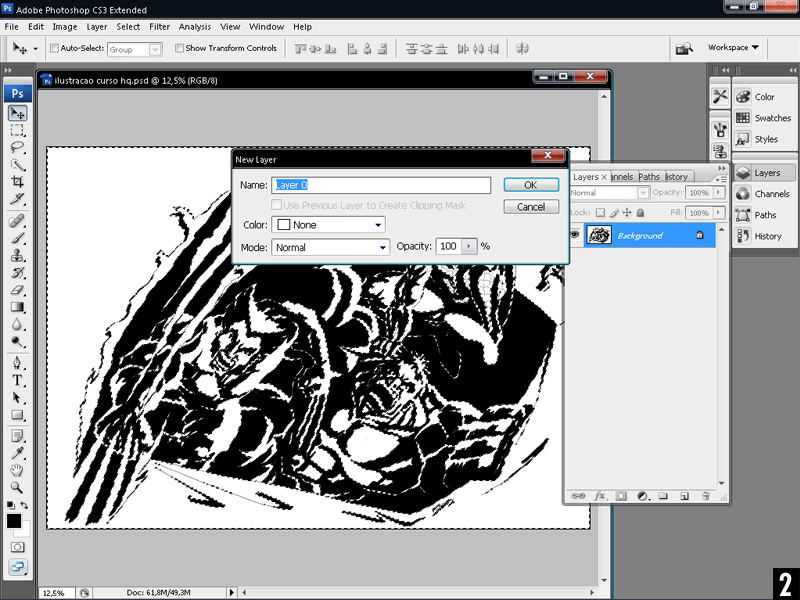Open the Color dropdown in New Layer dialog
The height and width of the screenshot is (600, 800).
[328, 225]
